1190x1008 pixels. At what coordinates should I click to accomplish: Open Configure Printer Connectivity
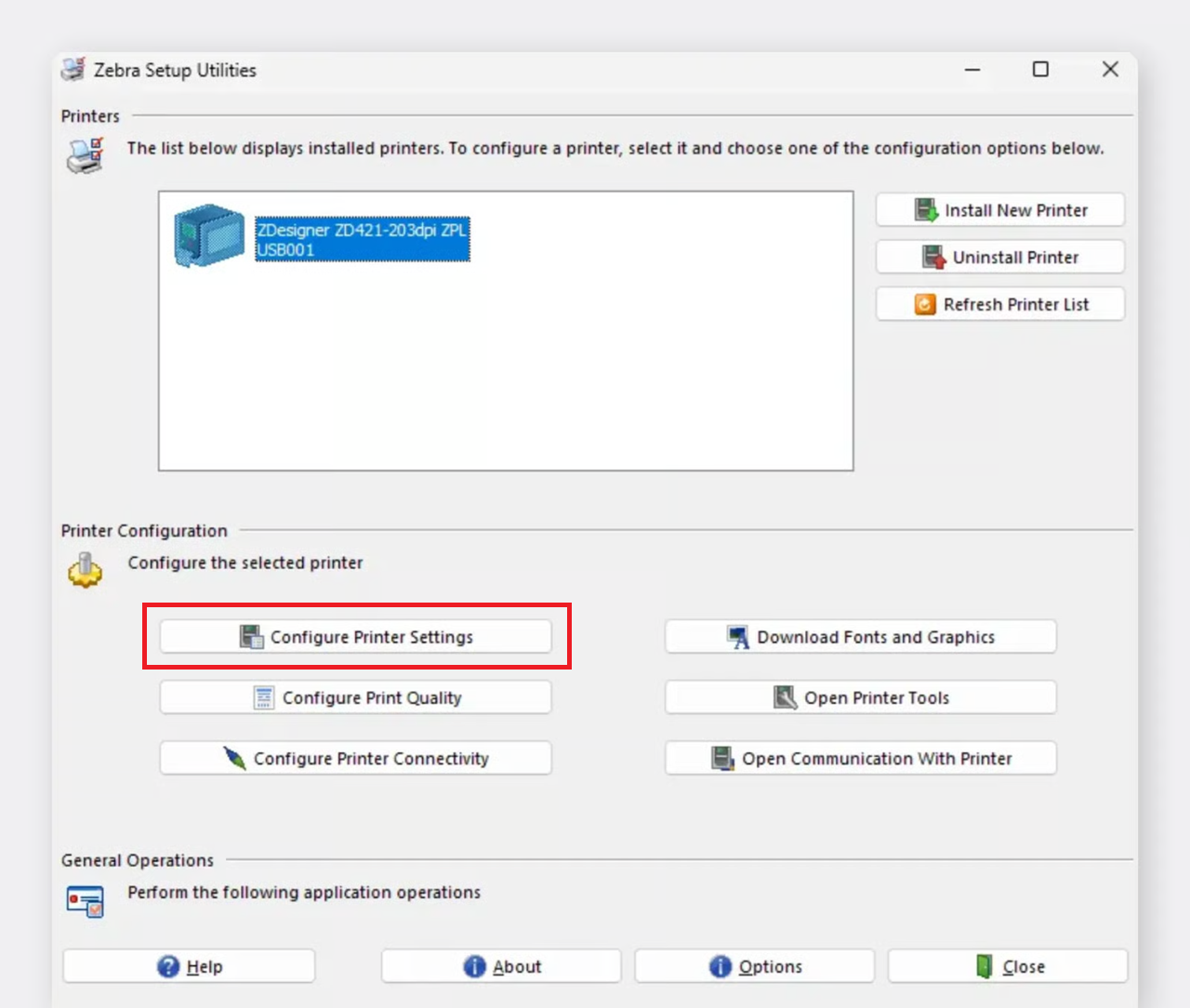click(356, 758)
